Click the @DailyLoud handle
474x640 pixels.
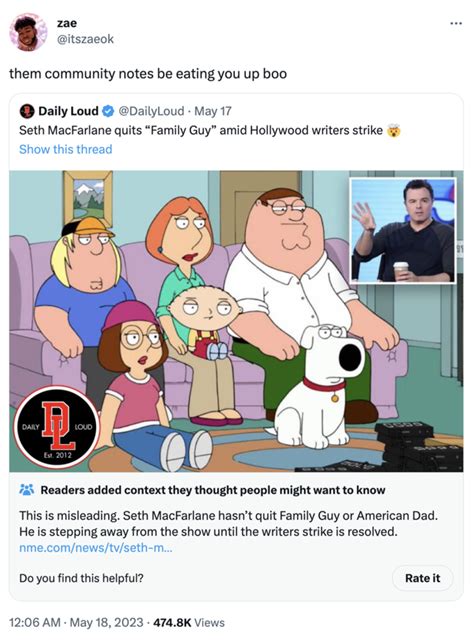[151, 111]
